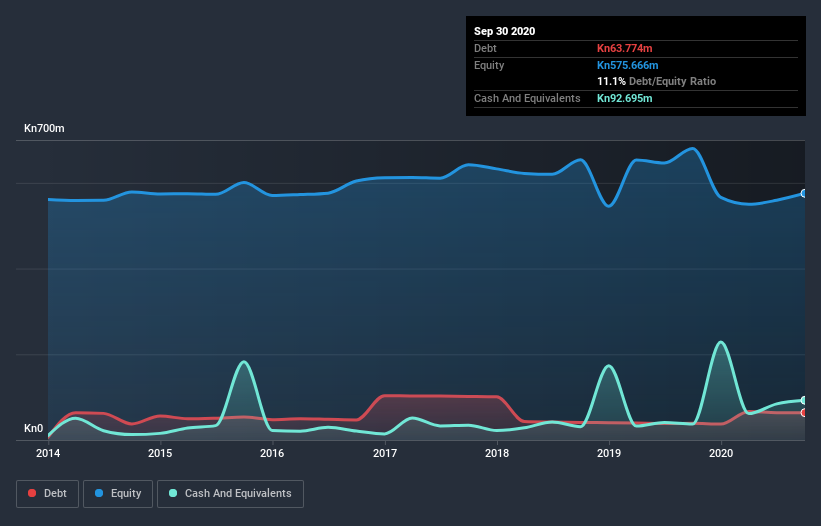Click the Kn700m y-axis label
Screen dimensions: 821x526
point(45,128)
